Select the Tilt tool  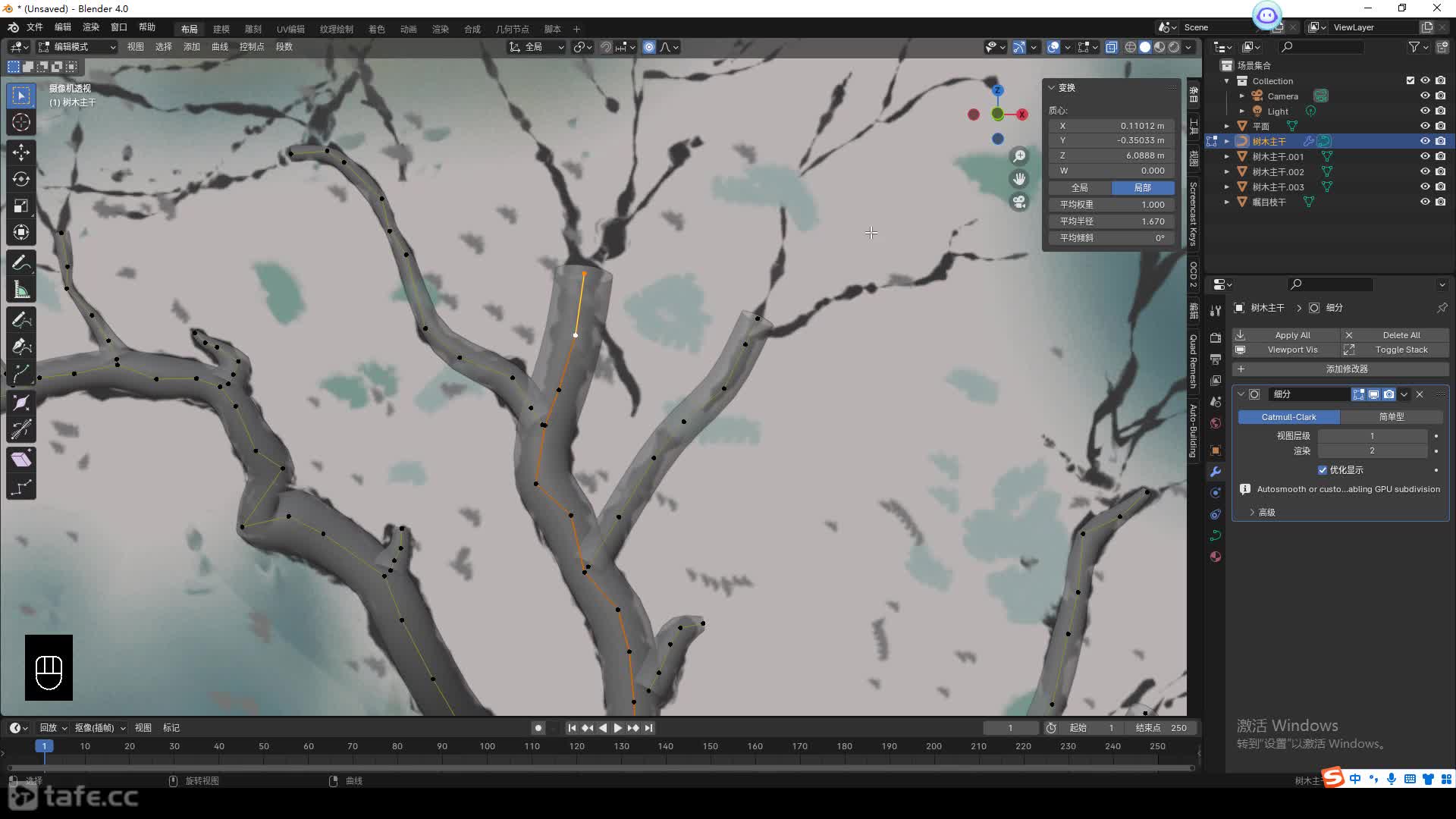(x=21, y=429)
